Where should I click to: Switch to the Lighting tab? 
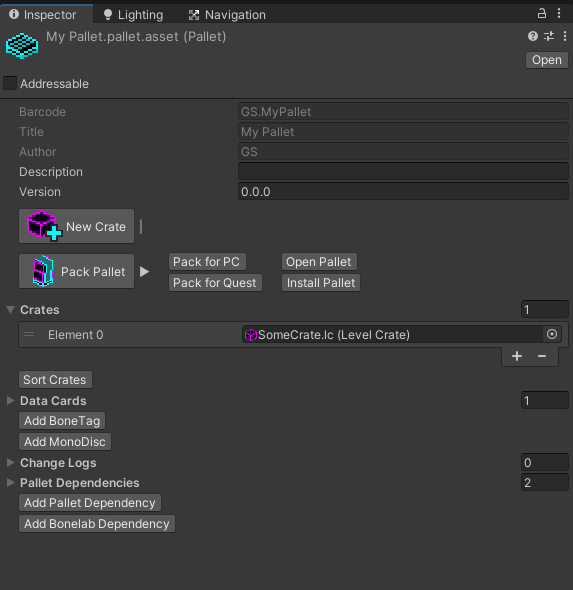click(133, 15)
